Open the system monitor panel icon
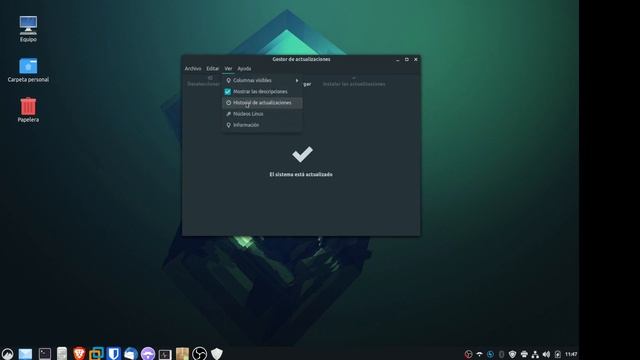 click(165, 354)
